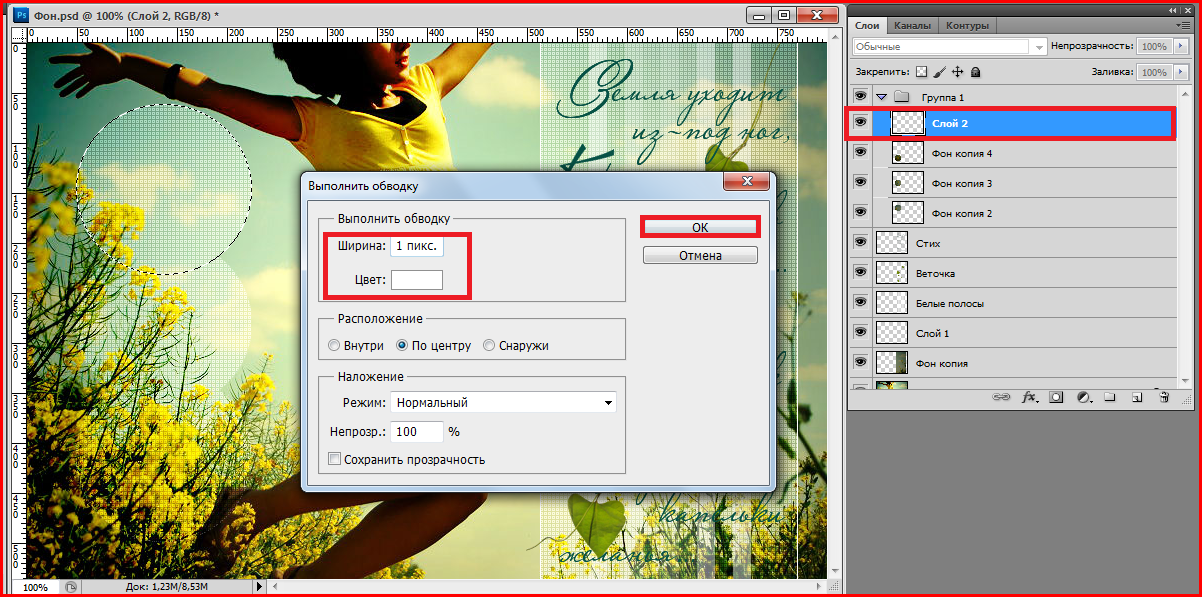Click the Ширина width field
The image size is (1202, 597).
[416, 245]
